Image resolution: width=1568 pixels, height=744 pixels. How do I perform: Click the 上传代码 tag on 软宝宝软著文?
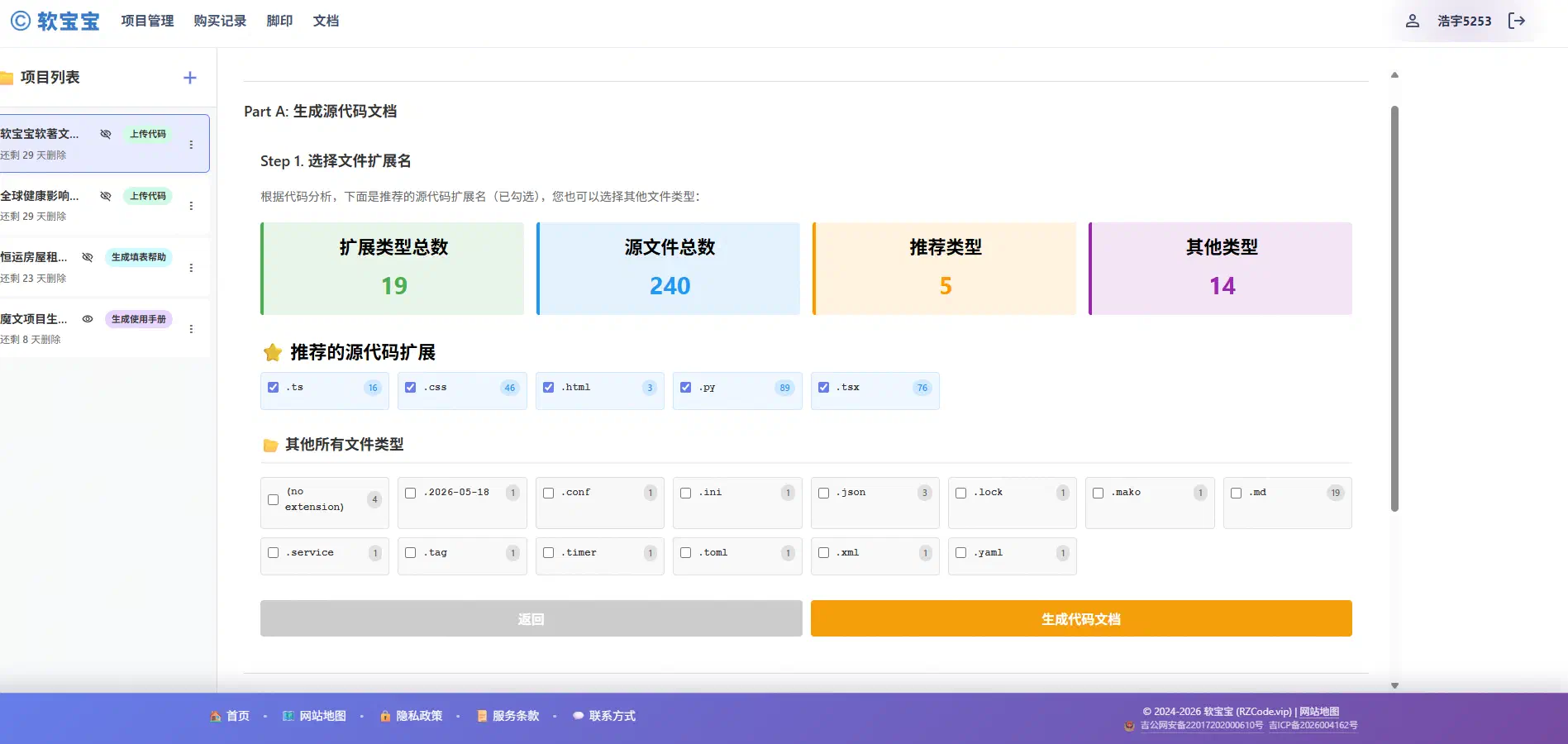click(x=148, y=134)
